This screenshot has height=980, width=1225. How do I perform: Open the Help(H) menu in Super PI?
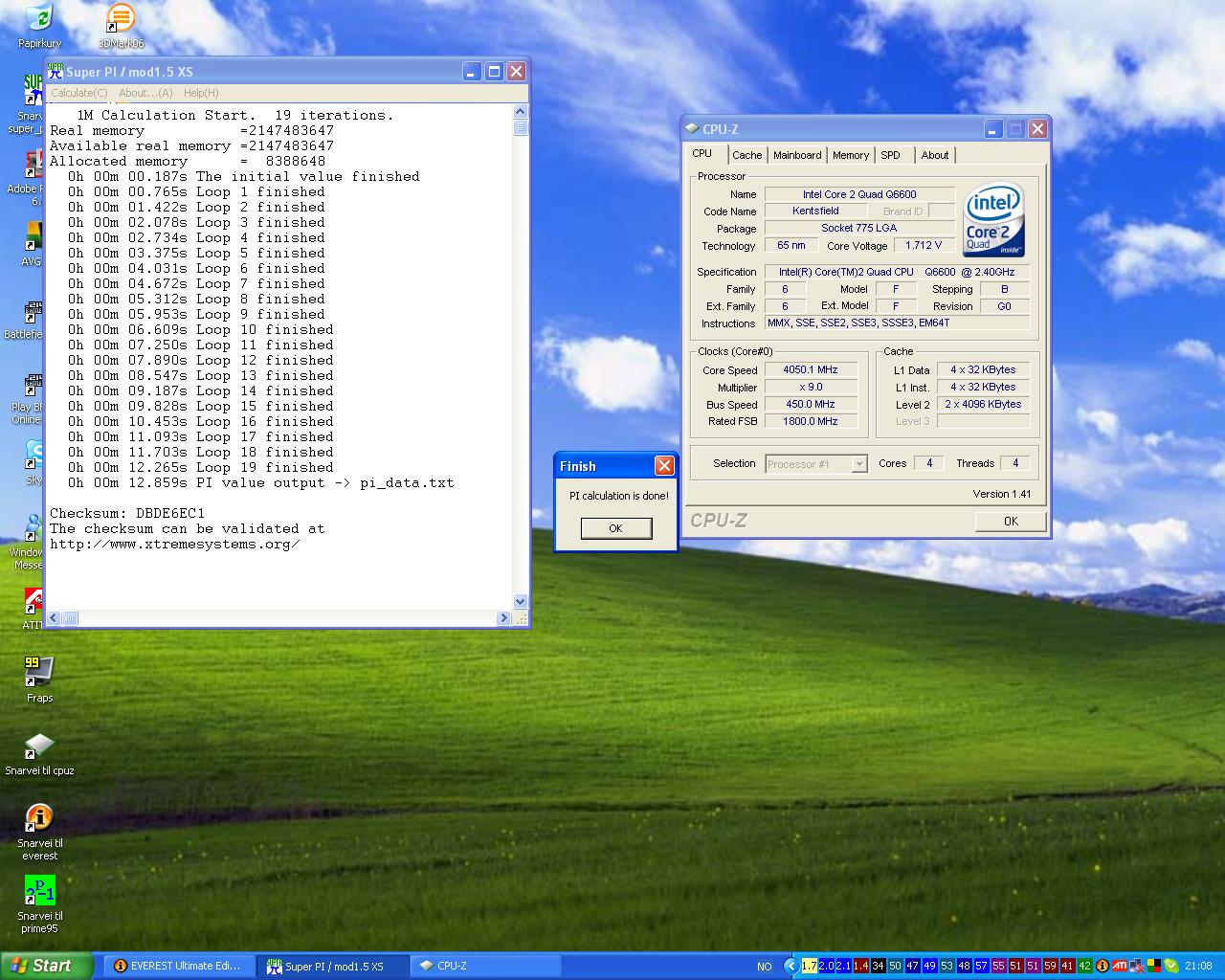pyautogui.click(x=201, y=93)
